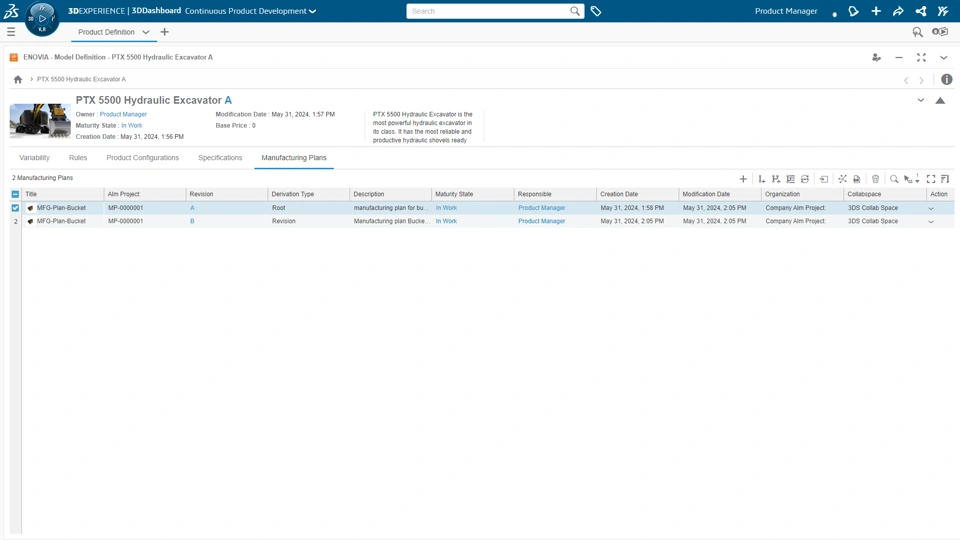Click PTX 5500 Hydraulic Excavator A breadcrumb
Viewport: 960px width, 540px height.
pyautogui.click(x=81, y=79)
